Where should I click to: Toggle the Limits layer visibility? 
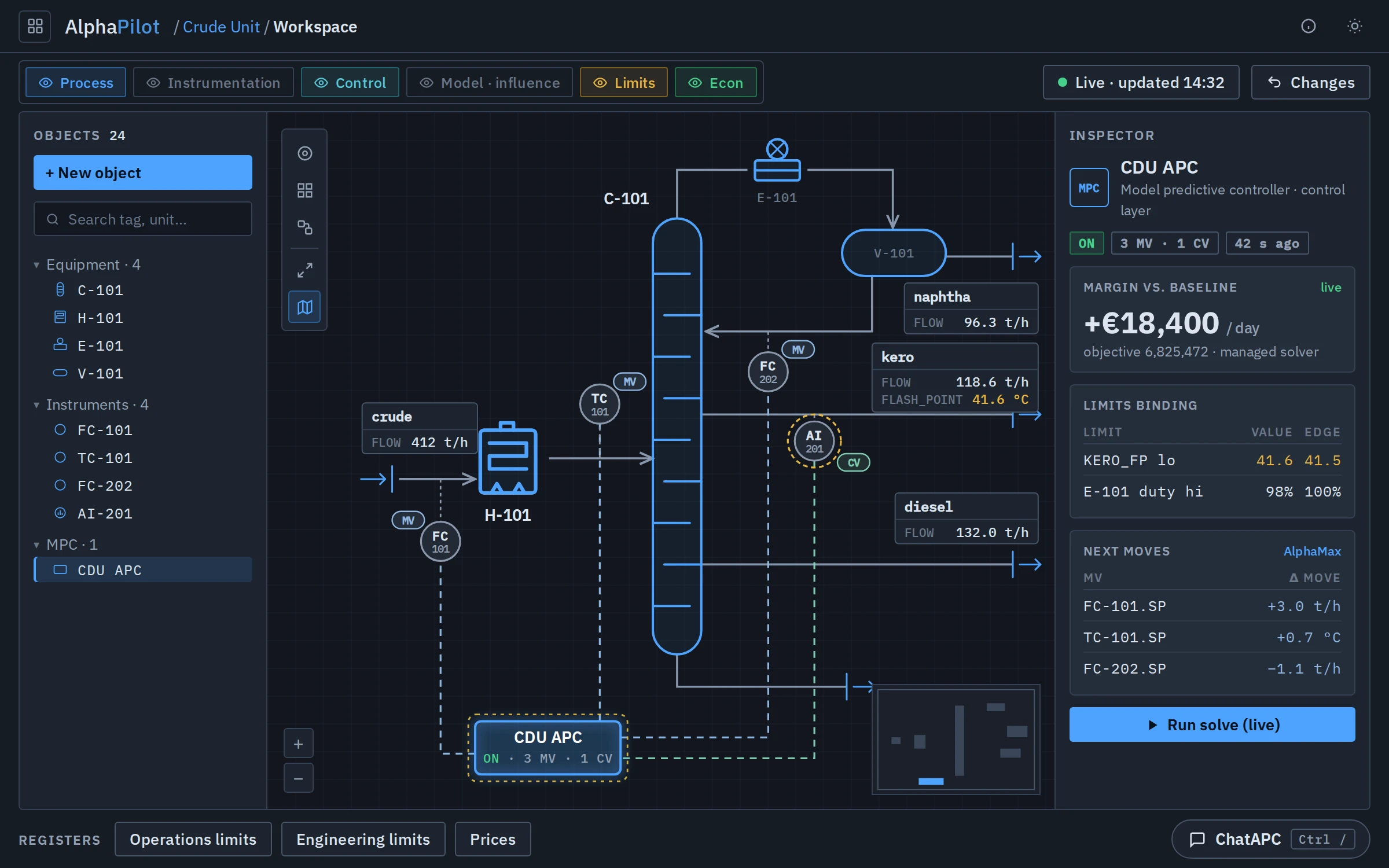pyautogui.click(x=624, y=83)
